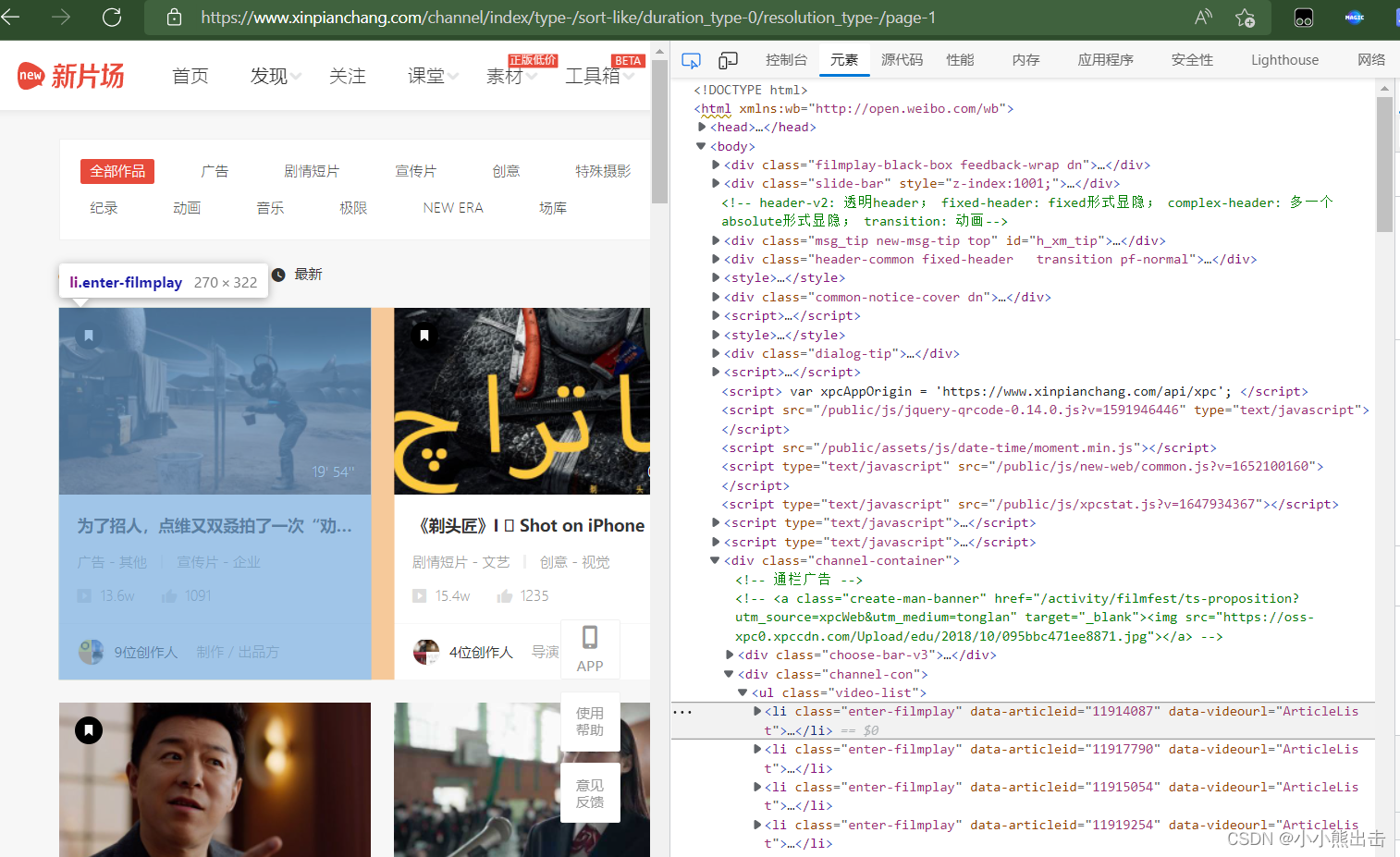Filter by 剧情短片 category
The height and width of the screenshot is (857, 1400).
312,171
